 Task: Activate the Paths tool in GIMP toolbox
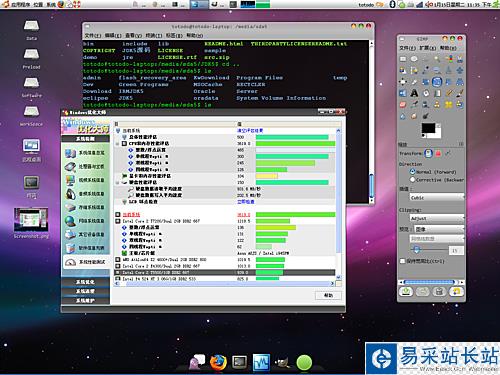pos(414,70)
